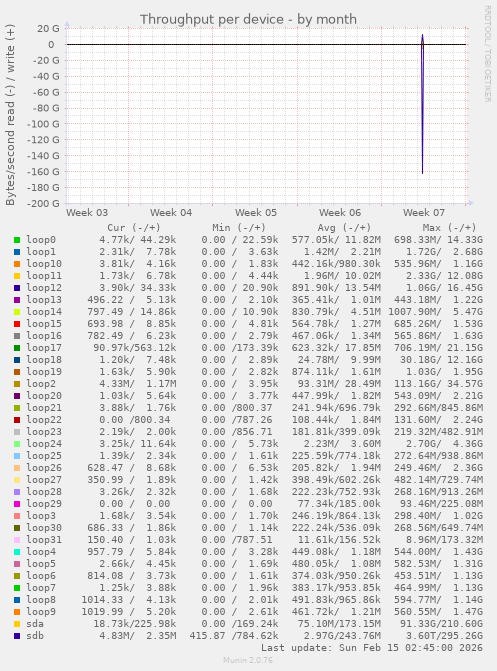Click the 'Last update: Sun Feb 15 02:45:00 2026' text
The width and height of the screenshot is (497, 671).
point(372,648)
